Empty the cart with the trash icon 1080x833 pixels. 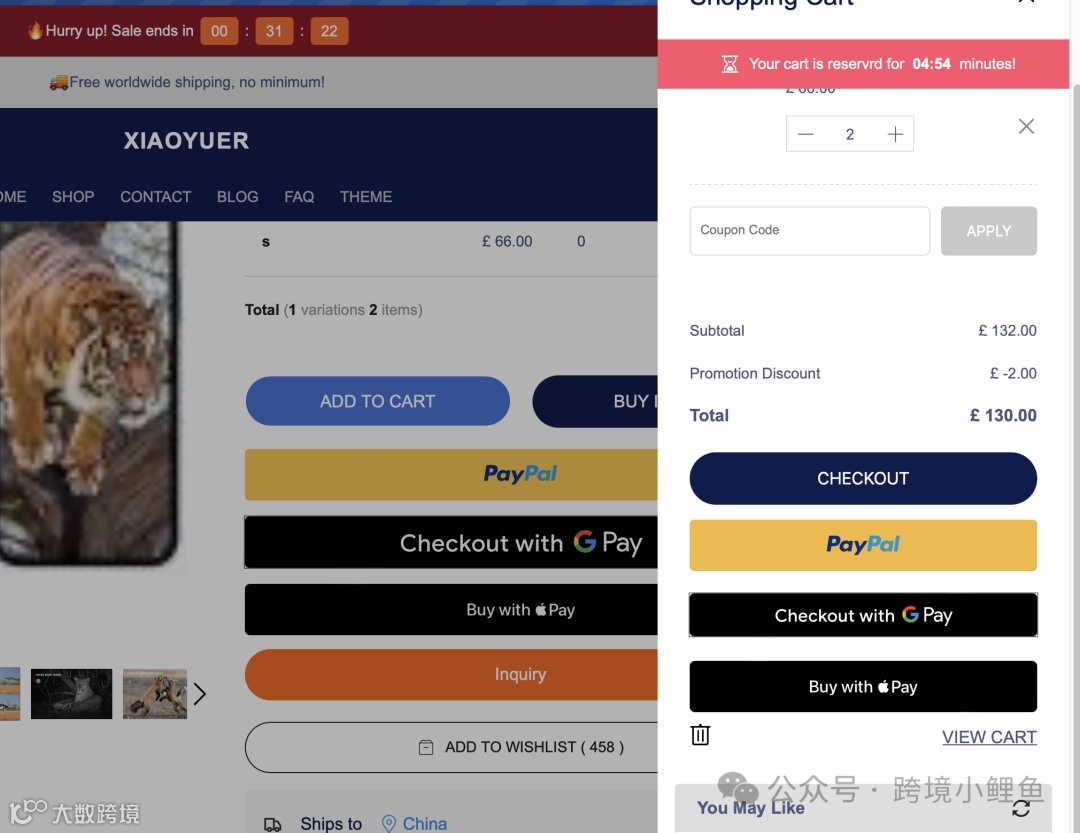[x=700, y=735]
